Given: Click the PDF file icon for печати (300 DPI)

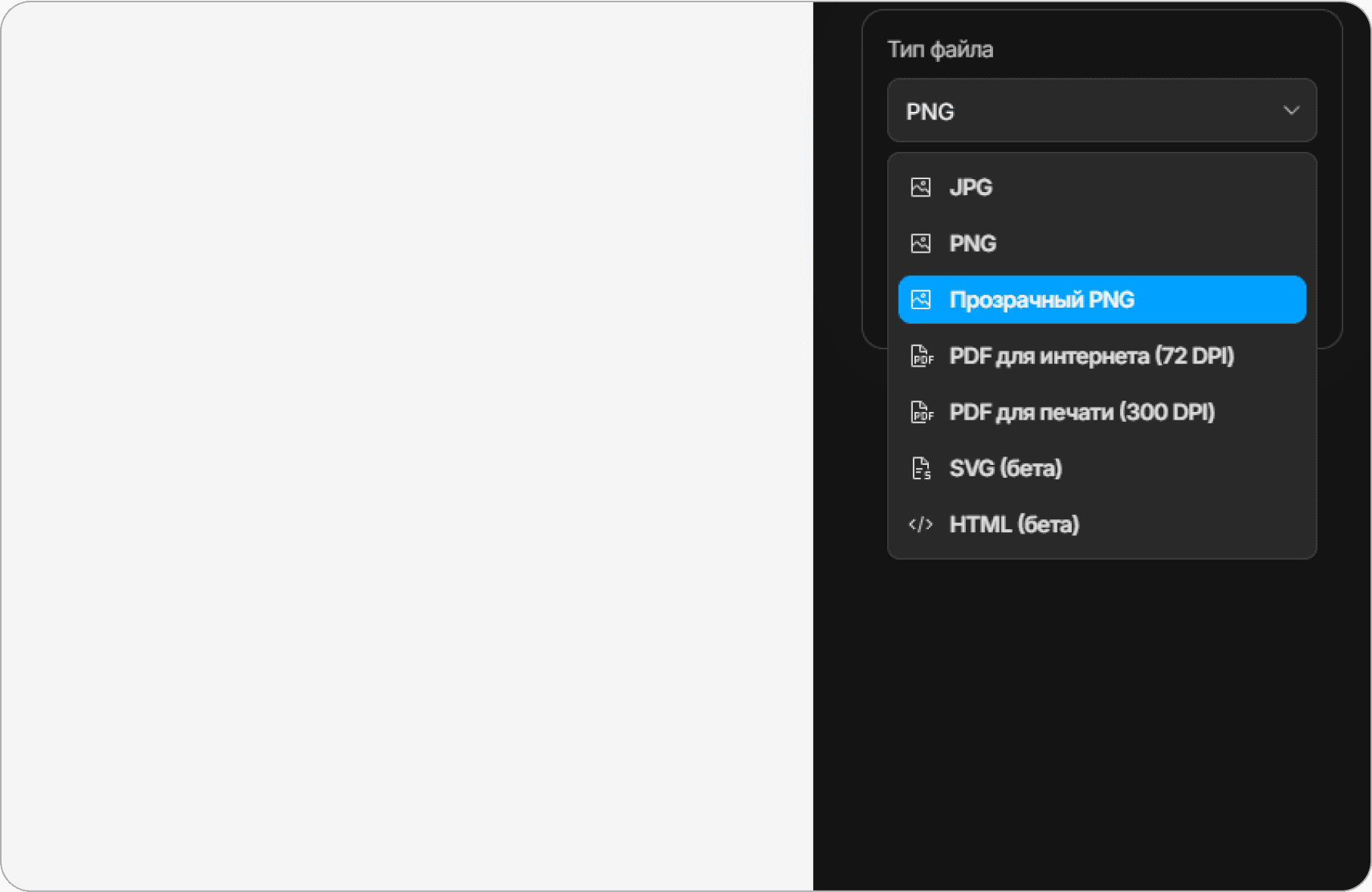Looking at the screenshot, I should (921, 412).
